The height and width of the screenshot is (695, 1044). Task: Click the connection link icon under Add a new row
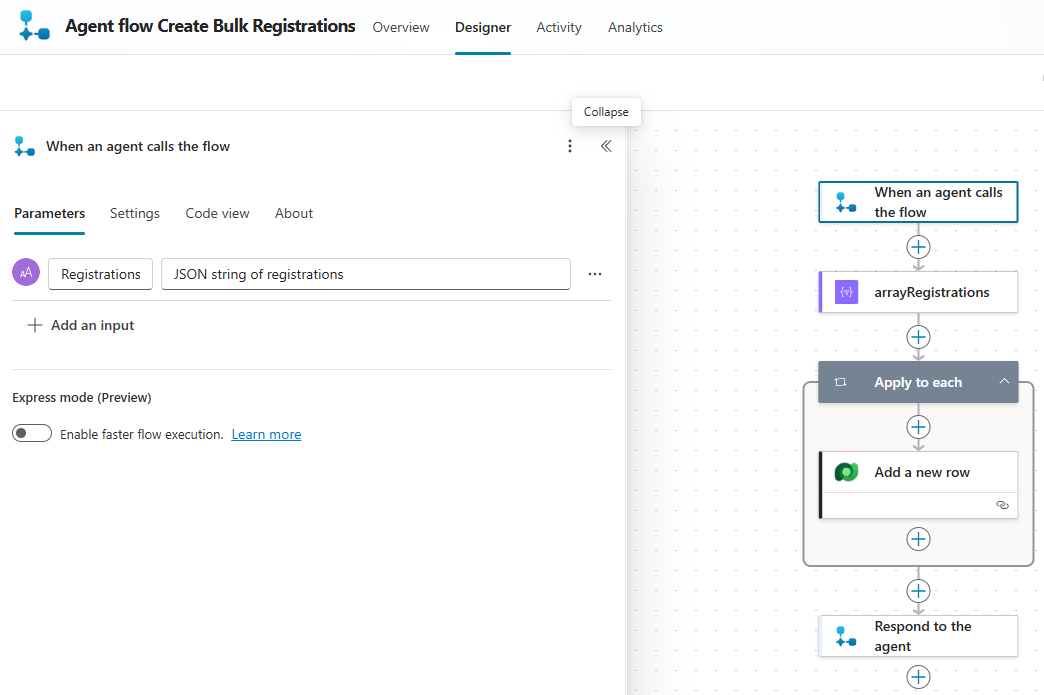[x=1002, y=505]
